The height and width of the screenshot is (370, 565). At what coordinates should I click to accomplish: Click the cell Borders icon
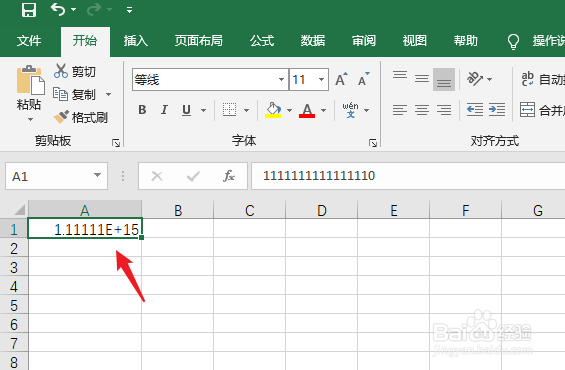coord(230,110)
